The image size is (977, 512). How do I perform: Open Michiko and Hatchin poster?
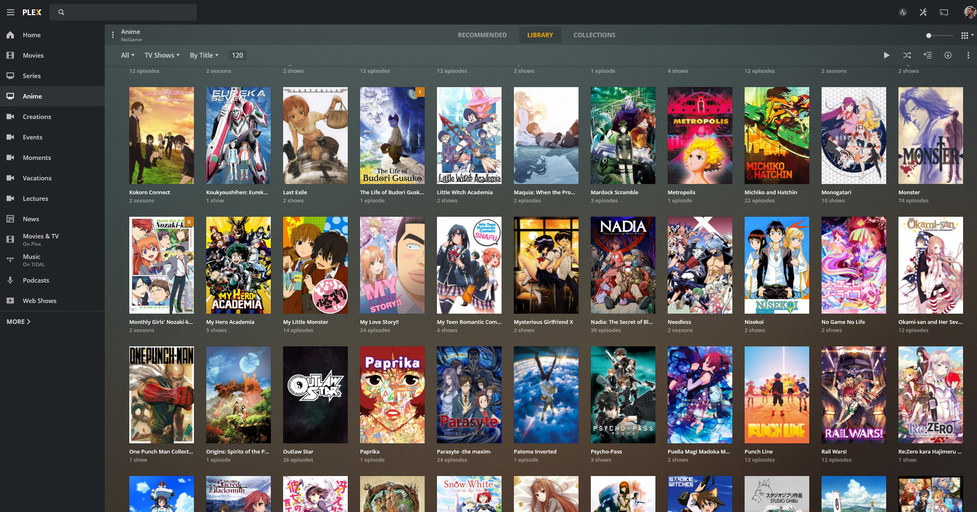(x=777, y=136)
